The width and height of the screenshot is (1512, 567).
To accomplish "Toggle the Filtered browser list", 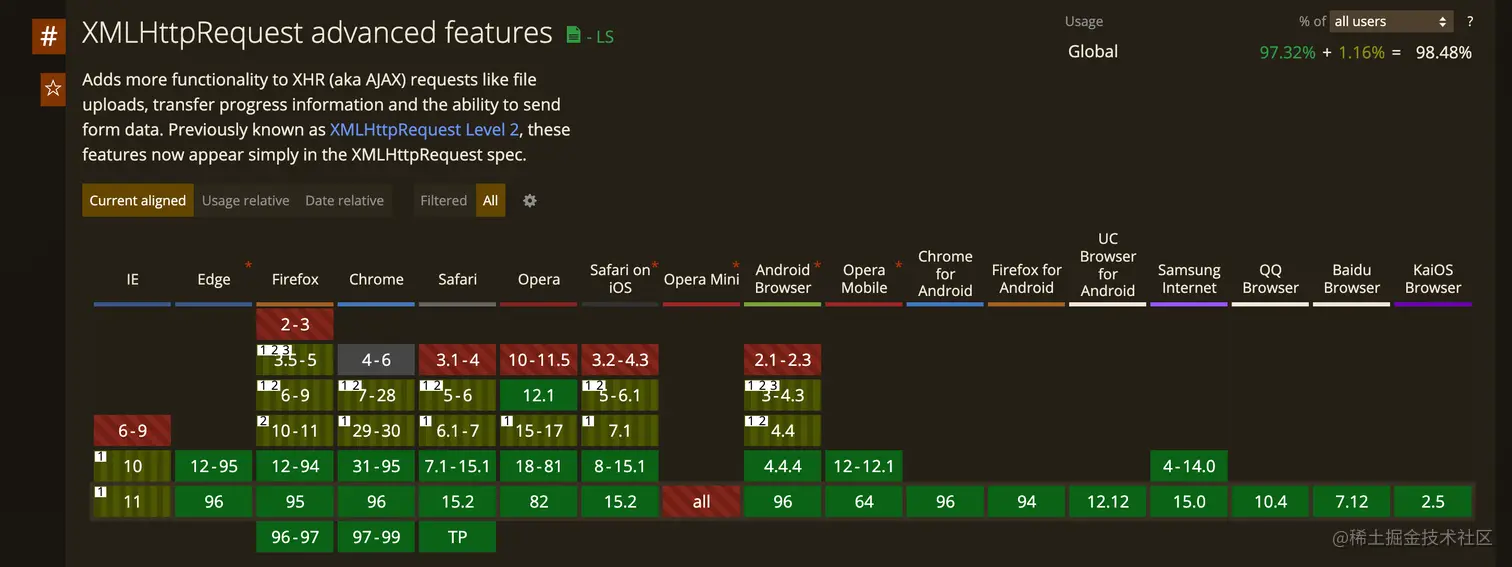I will (443, 201).
